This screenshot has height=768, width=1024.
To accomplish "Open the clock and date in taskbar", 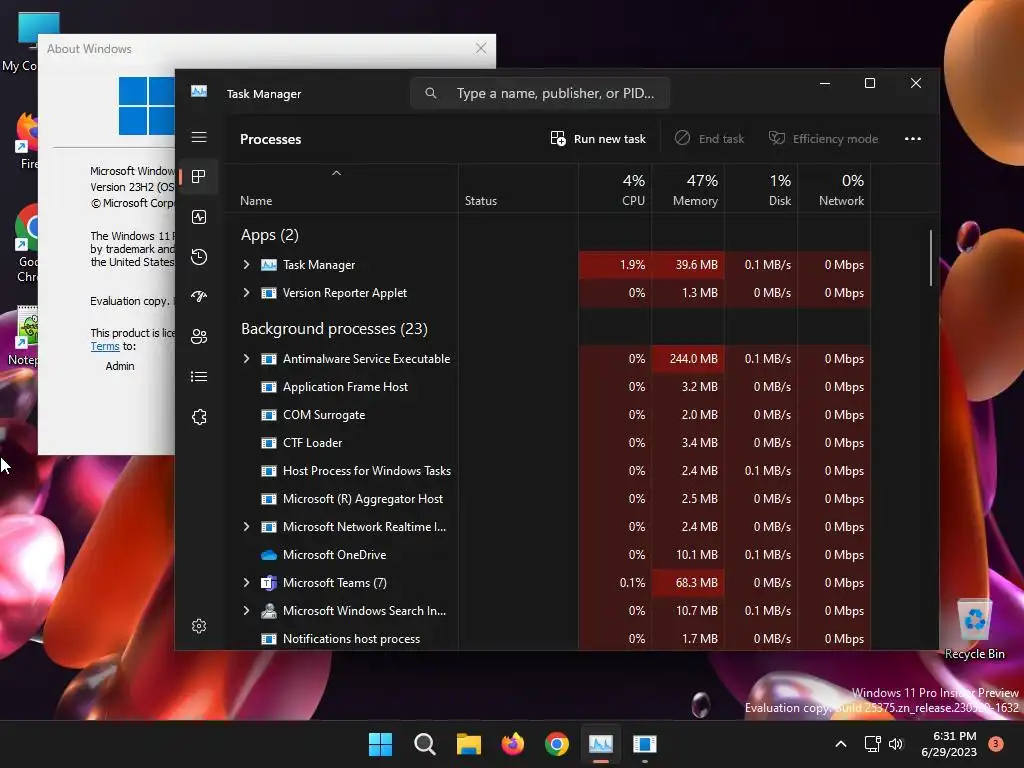I will point(950,744).
